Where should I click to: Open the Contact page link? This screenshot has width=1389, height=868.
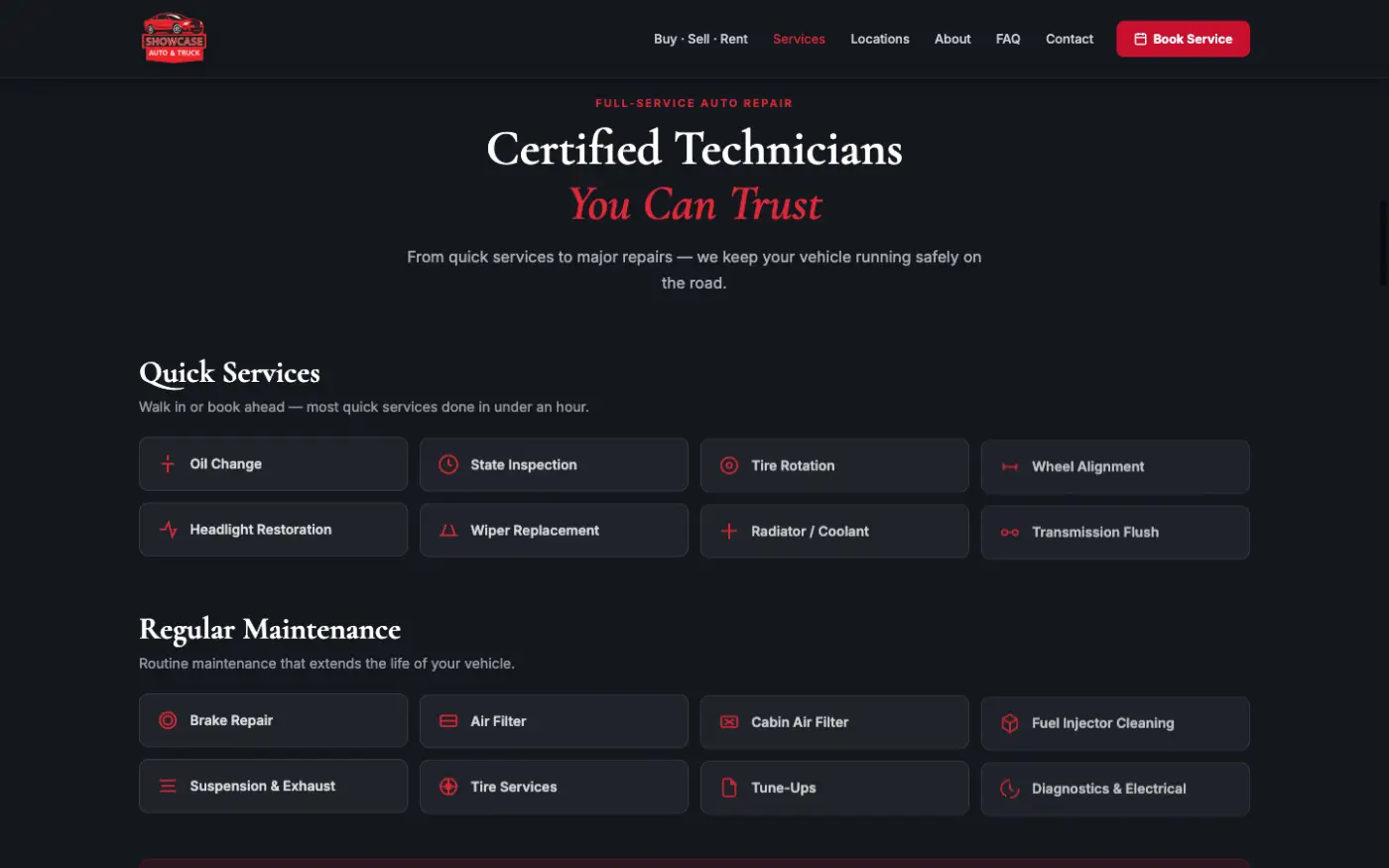tap(1069, 39)
